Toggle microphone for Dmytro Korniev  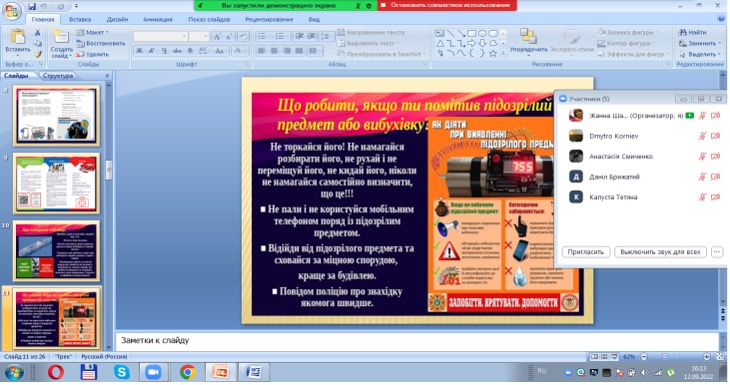702,136
